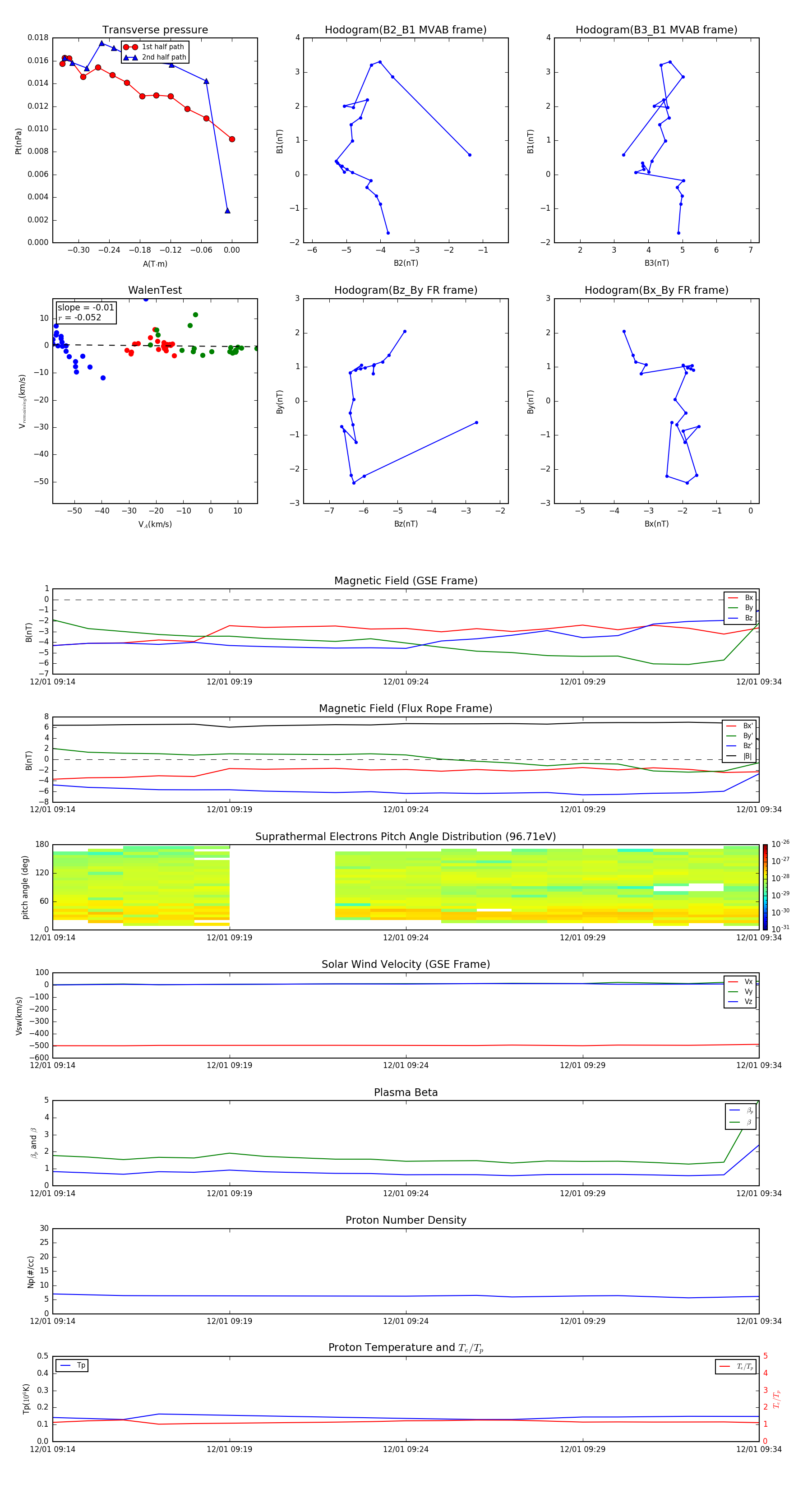812x1489 pixels.
Task: Click the Bz entry in the GSE field legend
Action: click(x=740, y=618)
